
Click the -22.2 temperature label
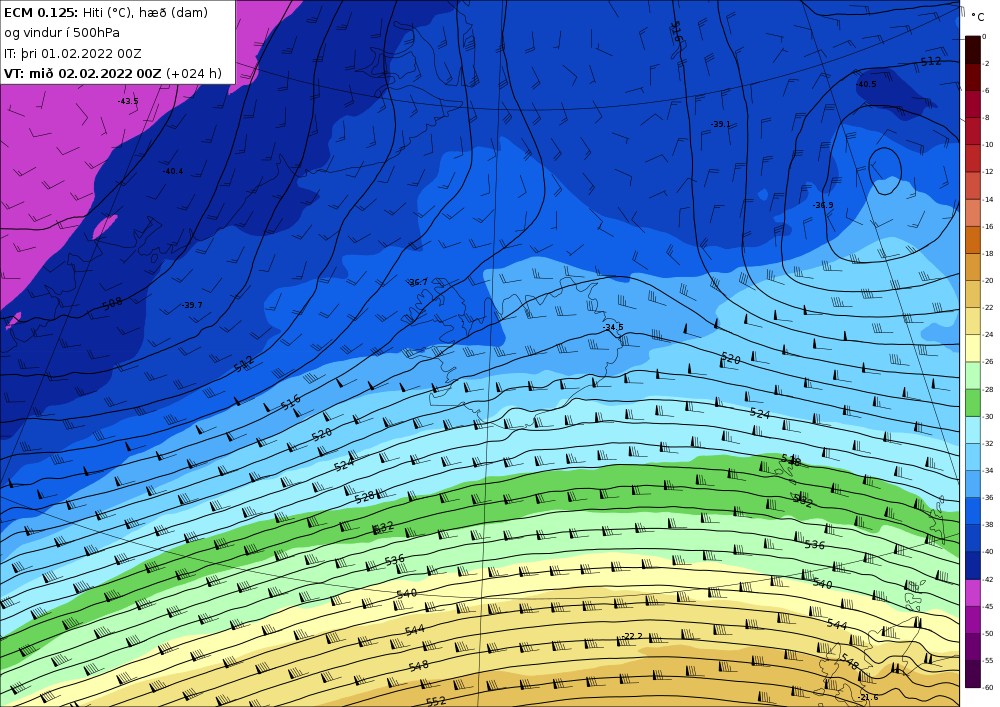pyautogui.click(x=633, y=636)
